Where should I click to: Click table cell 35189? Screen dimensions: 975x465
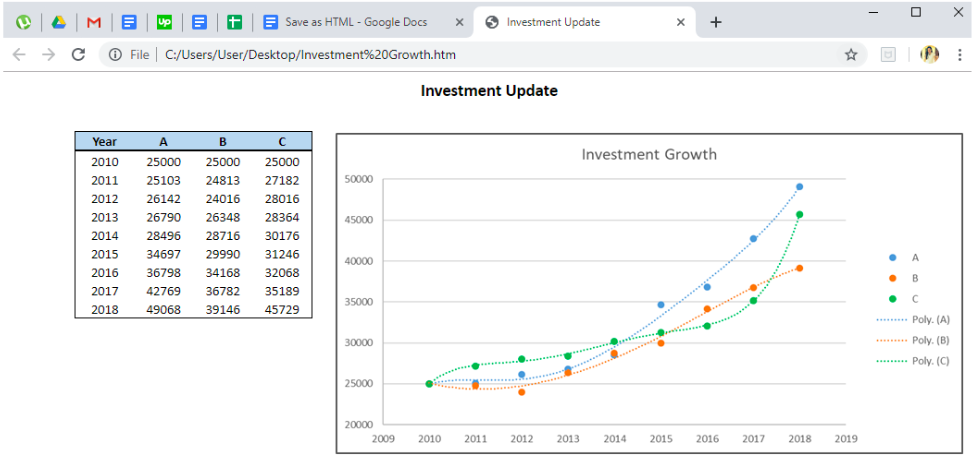[282, 291]
